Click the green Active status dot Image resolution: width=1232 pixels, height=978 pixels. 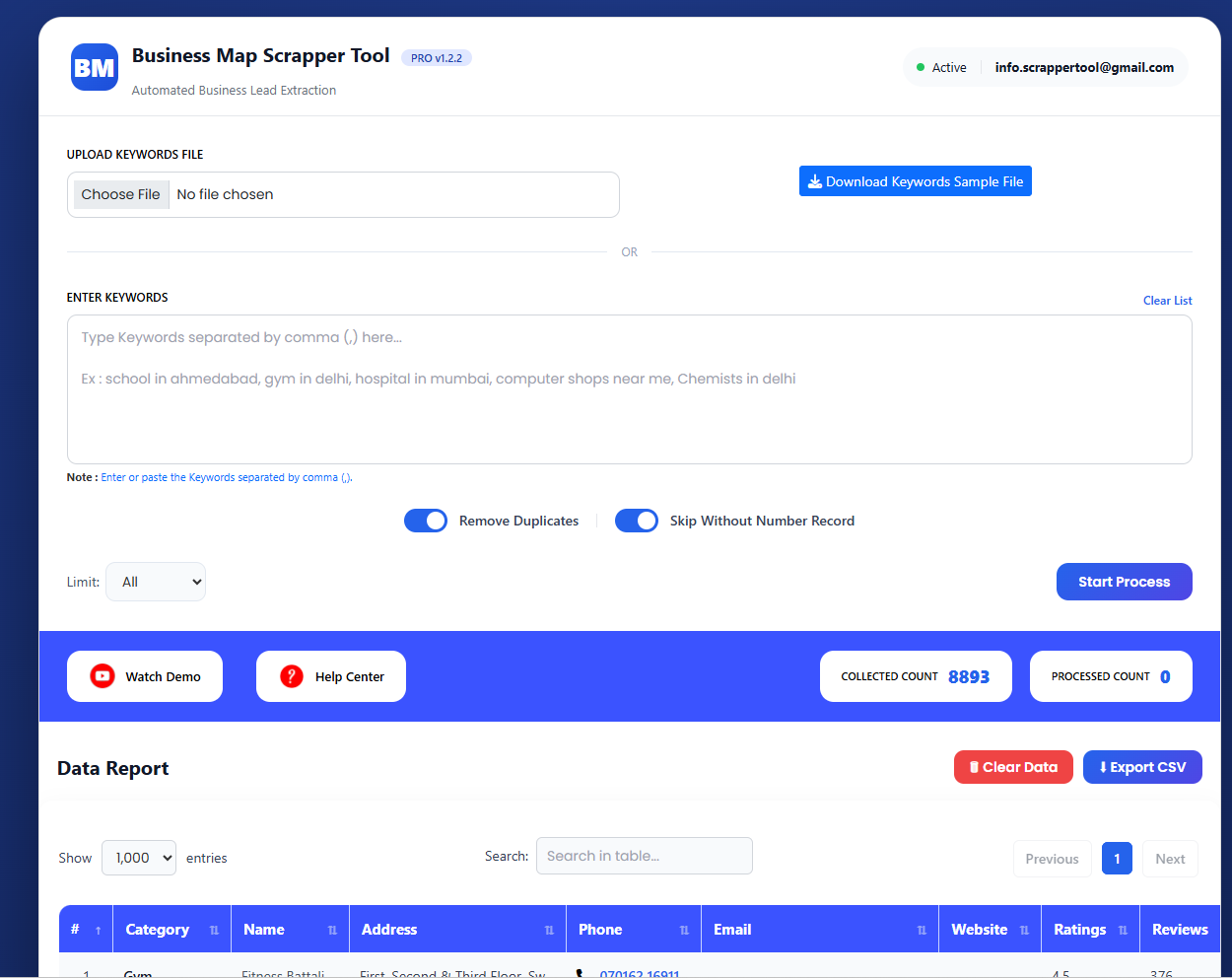[921, 67]
